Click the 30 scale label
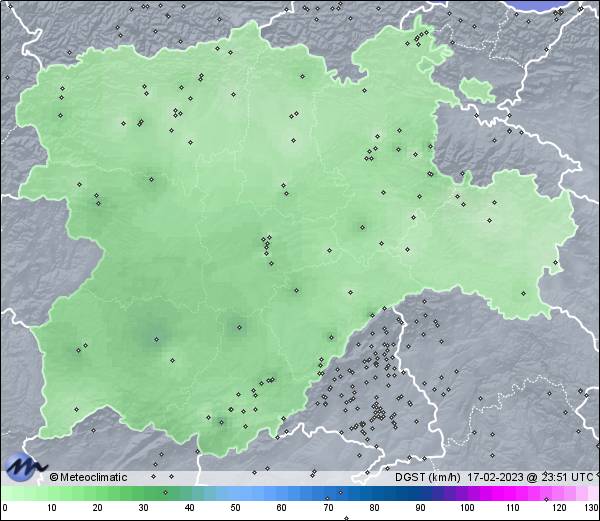 [x=143, y=508]
